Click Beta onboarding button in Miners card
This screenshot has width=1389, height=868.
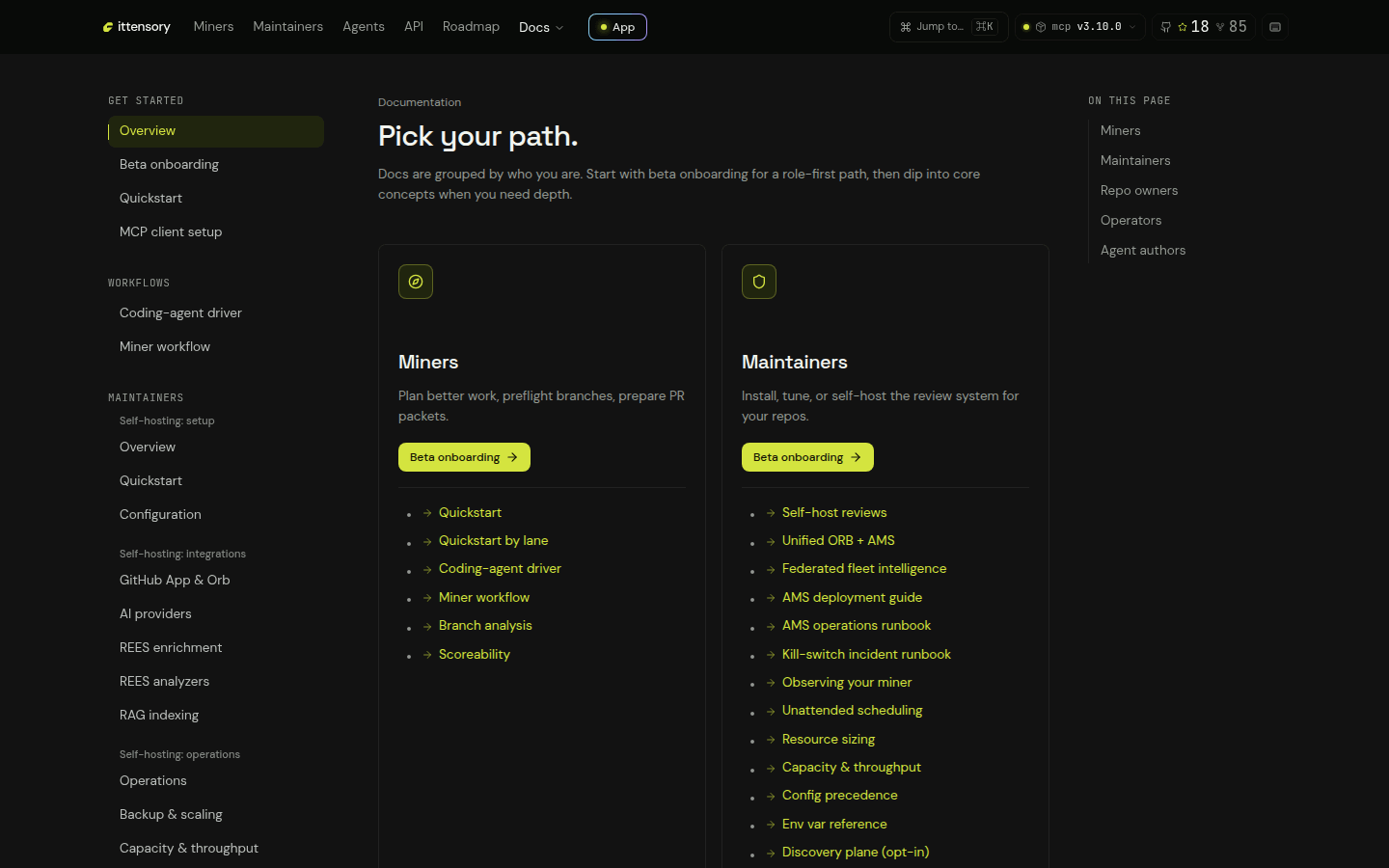pos(464,457)
